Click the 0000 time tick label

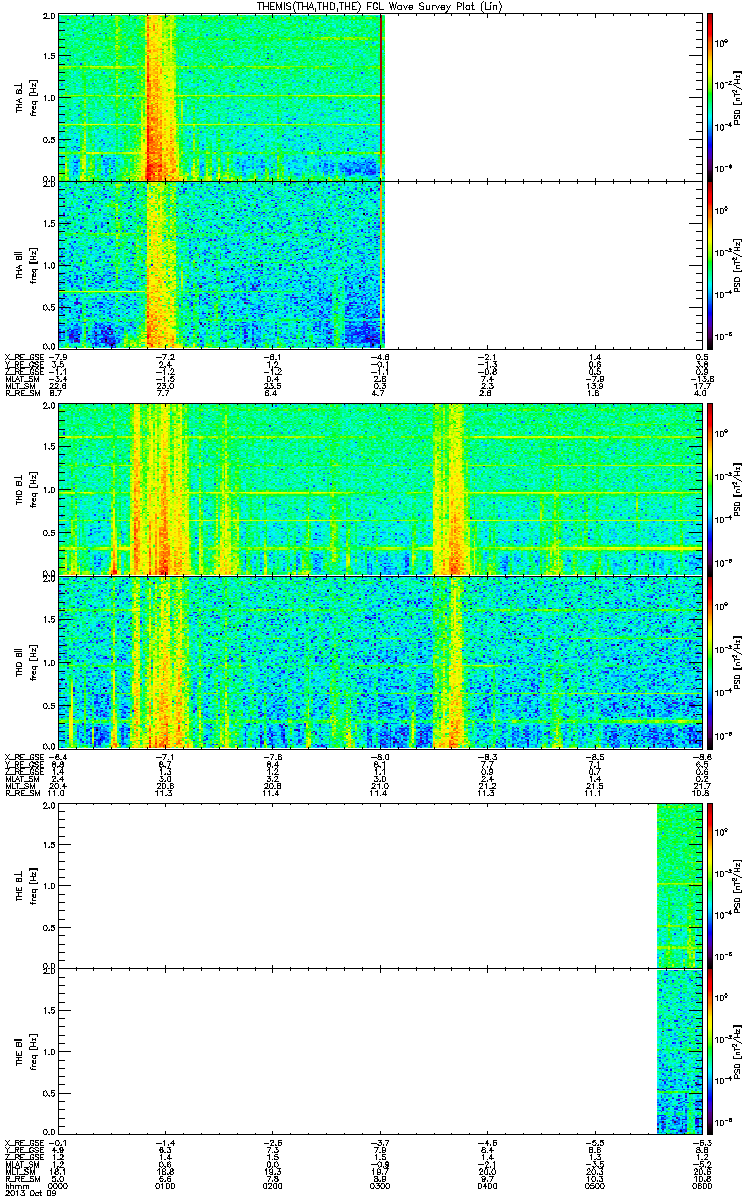58,1184
